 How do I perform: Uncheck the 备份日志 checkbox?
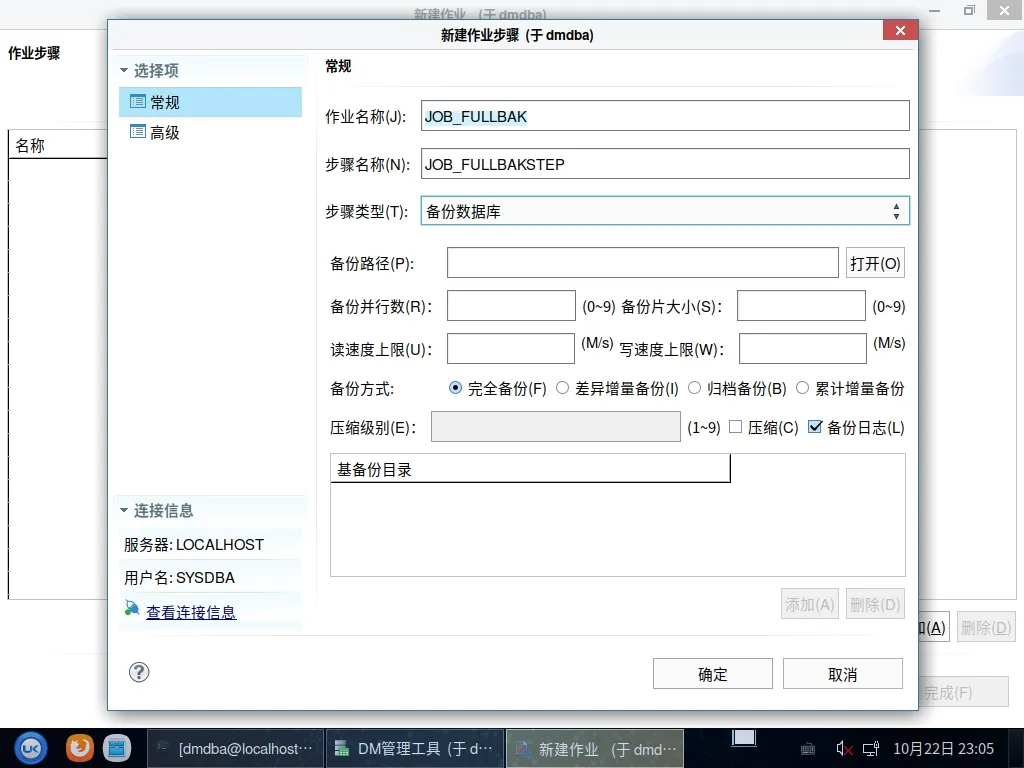coord(815,427)
